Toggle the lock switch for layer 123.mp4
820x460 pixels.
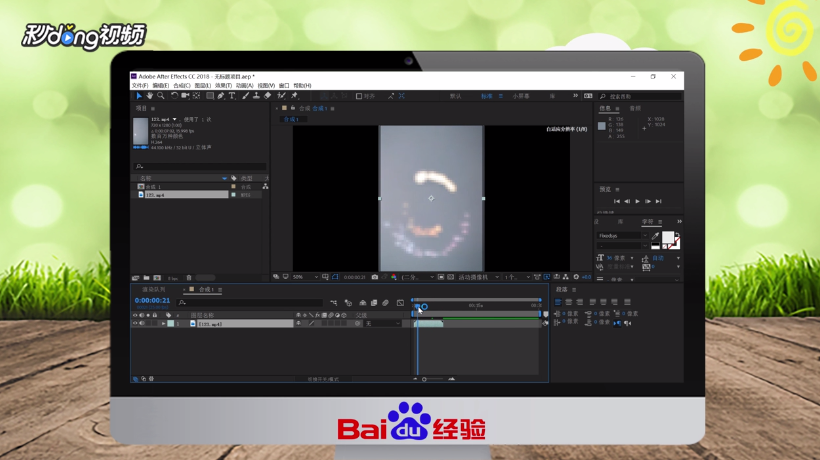click(155, 324)
